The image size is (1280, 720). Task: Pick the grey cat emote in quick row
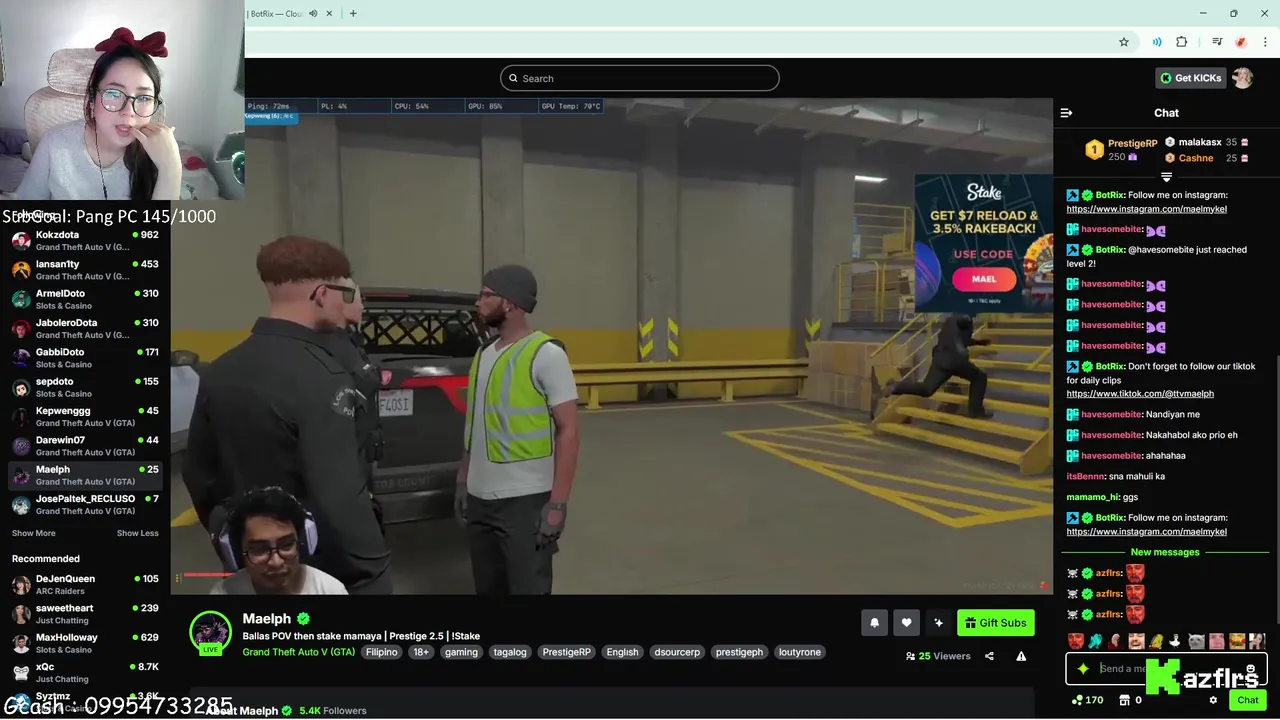(1196, 641)
